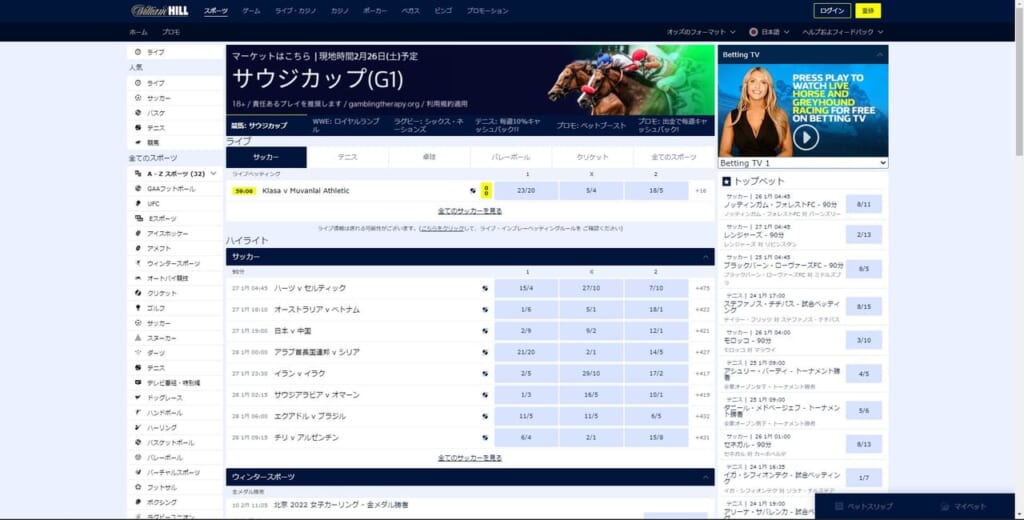1024x520 pixels.
Task: Open the バスケットボール sidebar icon
Action: tap(138, 442)
